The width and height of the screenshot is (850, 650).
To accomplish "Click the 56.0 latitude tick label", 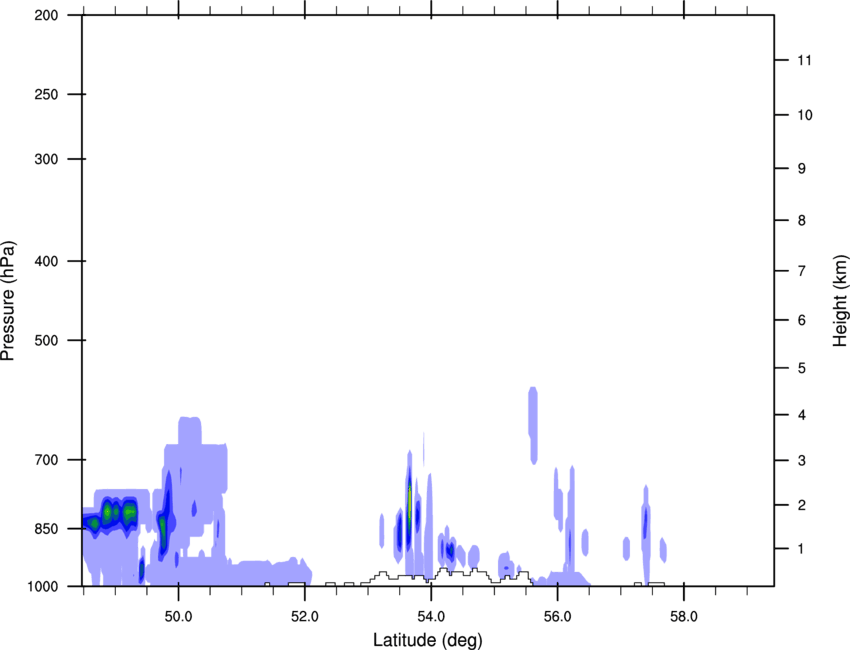I will (558, 617).
